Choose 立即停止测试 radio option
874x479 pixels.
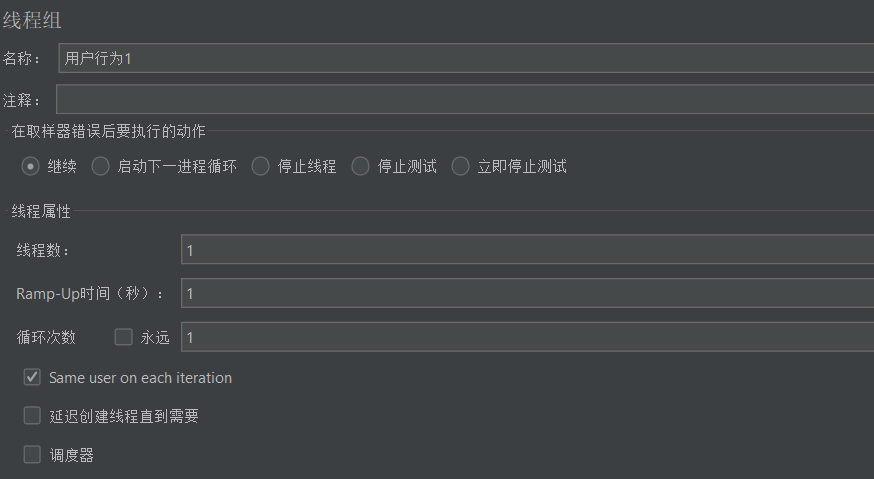(460, 166)
